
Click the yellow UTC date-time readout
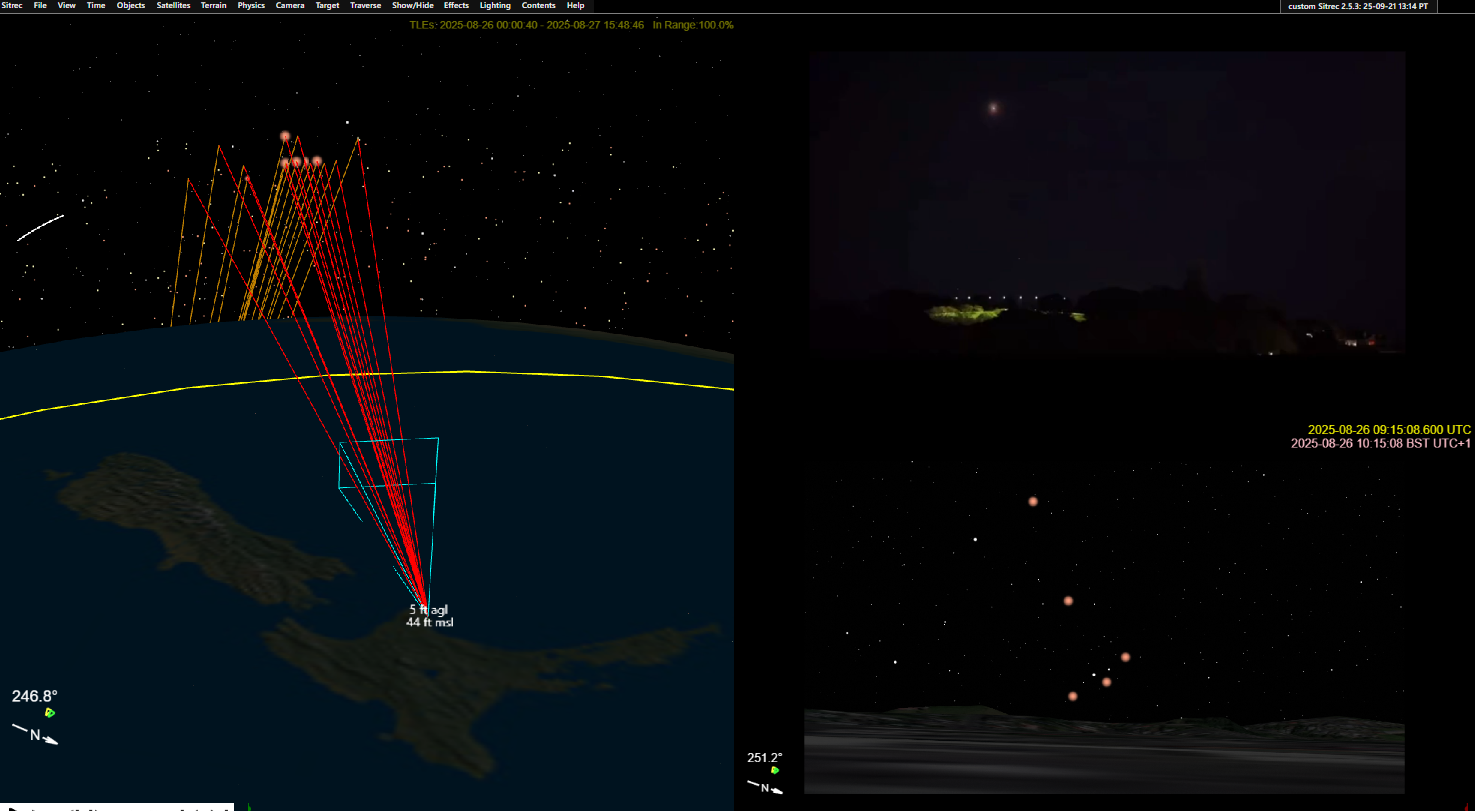(x=1389, y=430)
